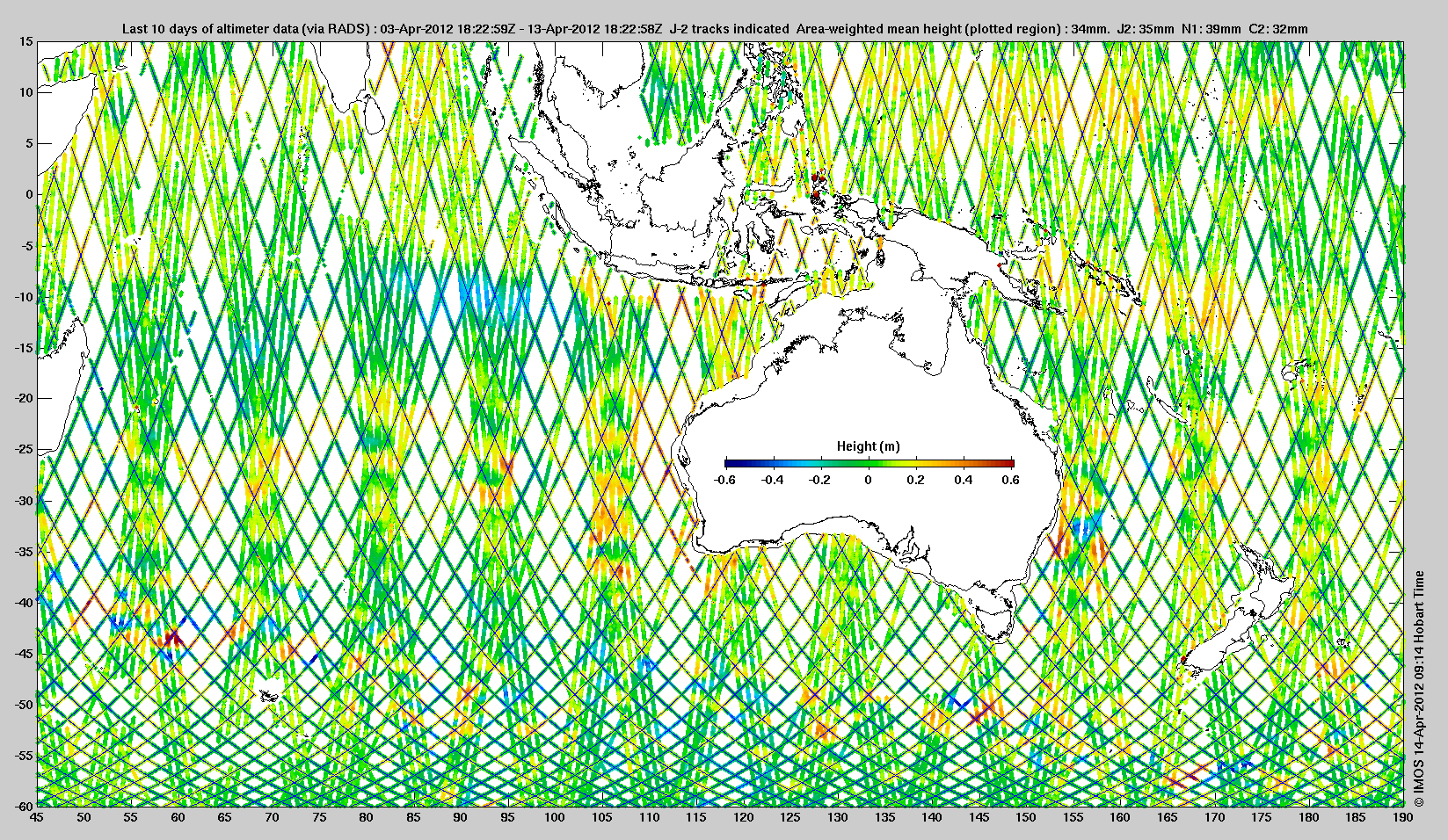Click the colorbar tick label '-0.4'
The image size is (1448, 840).
(772, 480)
